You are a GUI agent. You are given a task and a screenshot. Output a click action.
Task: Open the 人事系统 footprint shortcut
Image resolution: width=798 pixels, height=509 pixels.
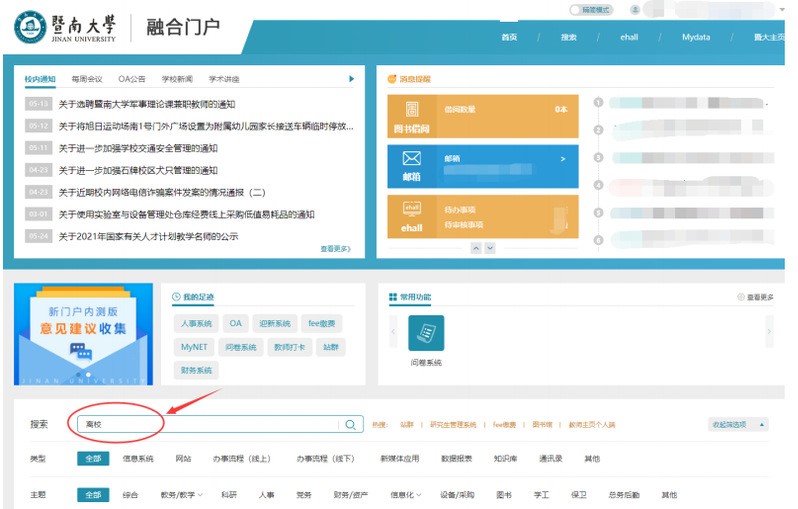(x=197, y=324)
